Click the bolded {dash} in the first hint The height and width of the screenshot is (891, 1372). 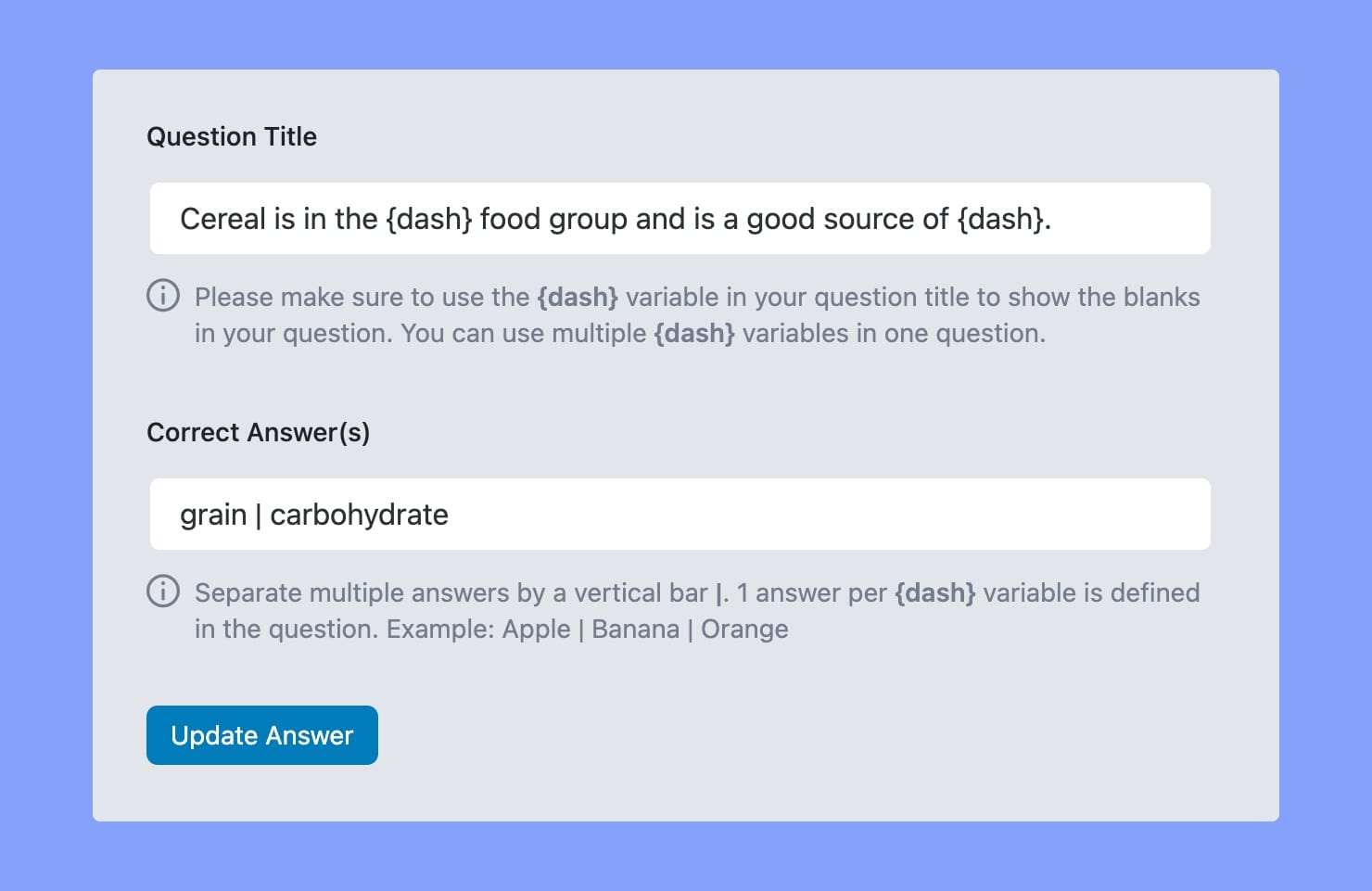coord(577,297)
